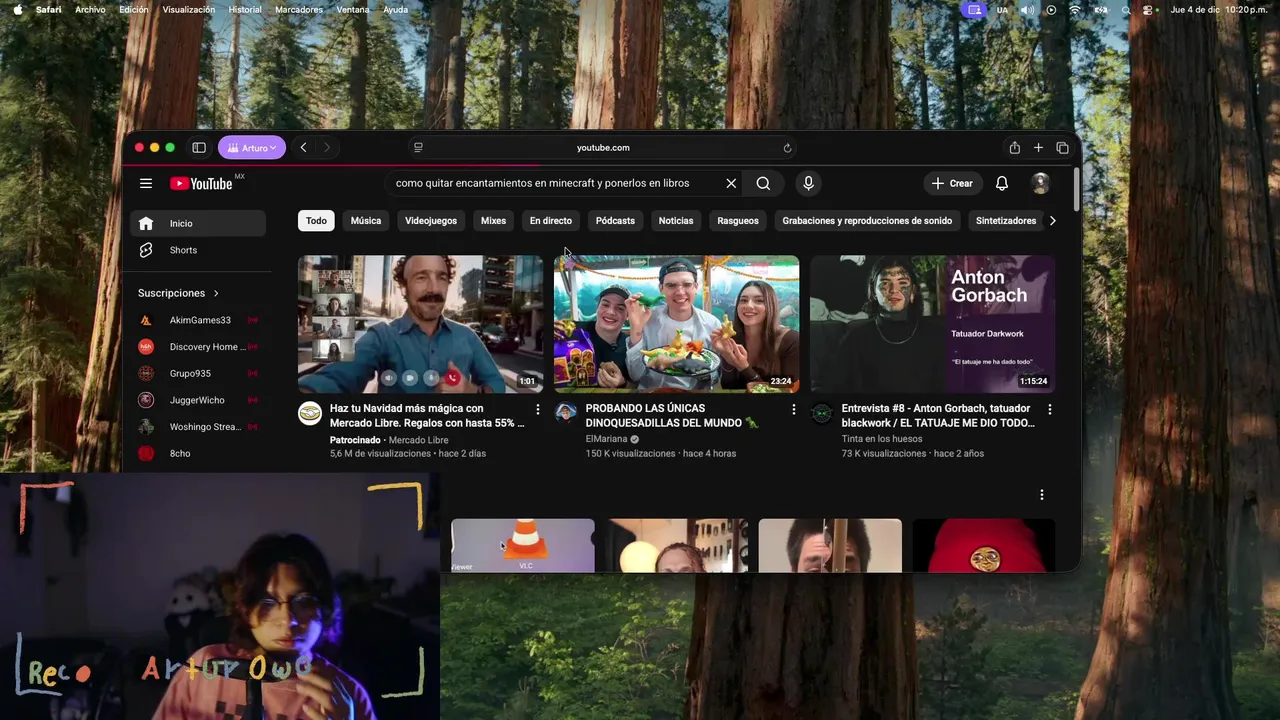Show Safari tab overview
Viewport: 1280px width, 720px height.
click(x=1062, y=148)
